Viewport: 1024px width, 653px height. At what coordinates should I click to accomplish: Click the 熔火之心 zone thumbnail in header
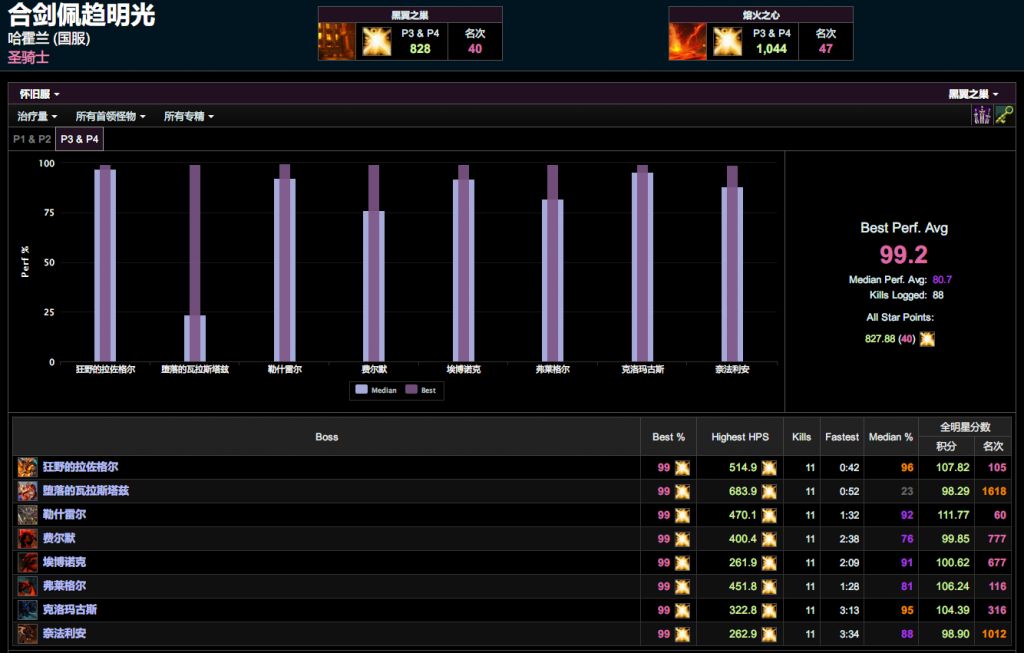(x=687, y=42)
